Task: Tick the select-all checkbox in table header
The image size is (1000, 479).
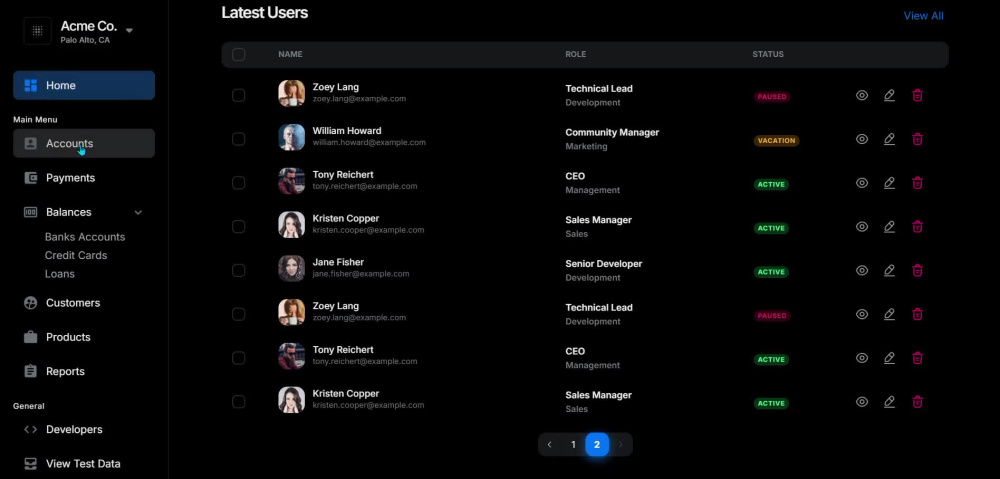Action: (x=239, y=54)
